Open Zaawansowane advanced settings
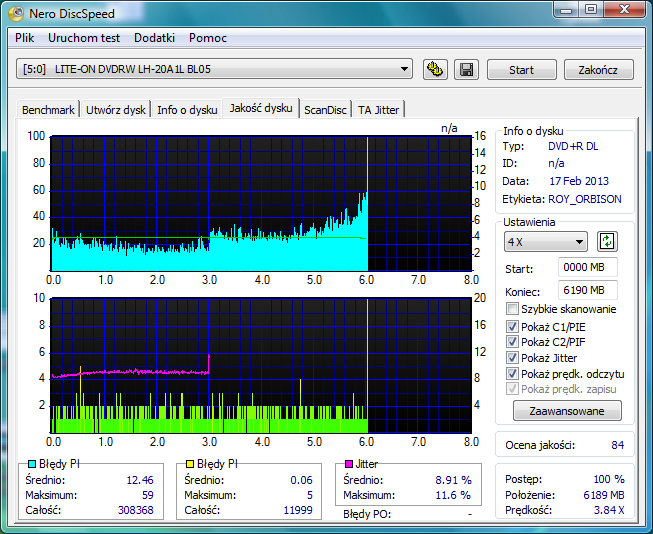This screenshot has height=534, width=653. point(567,411)
